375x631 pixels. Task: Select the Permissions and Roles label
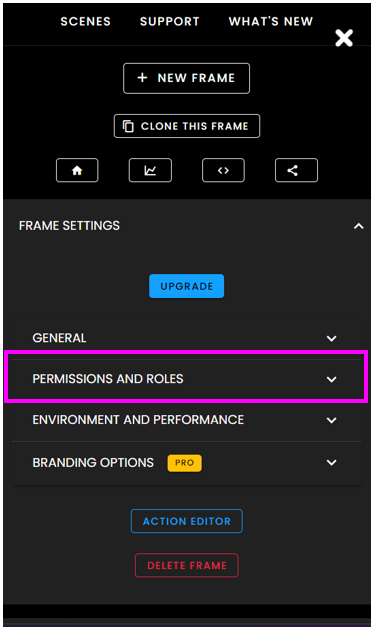(x=108, y=379)
